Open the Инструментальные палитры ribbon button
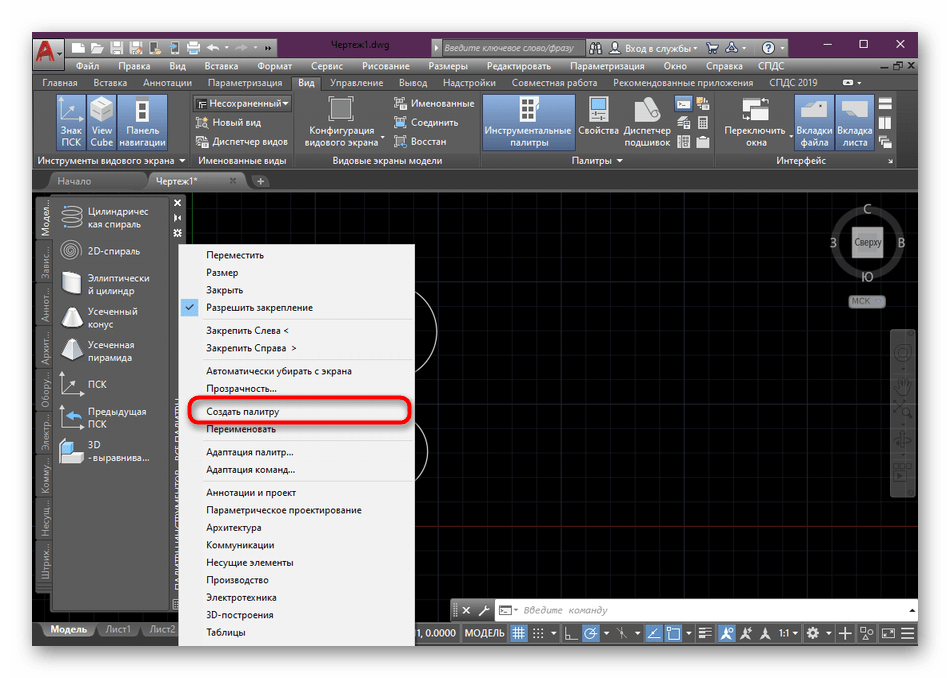 pos(528,123)
